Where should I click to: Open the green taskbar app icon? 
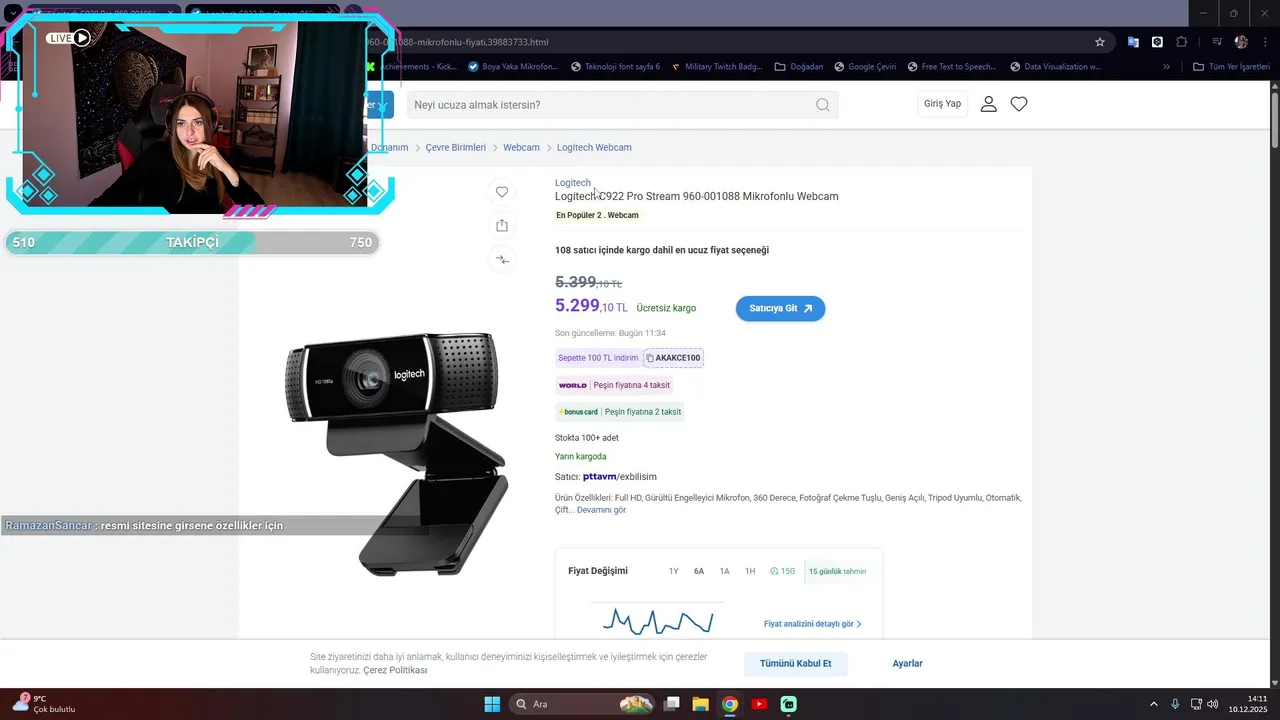788,704
